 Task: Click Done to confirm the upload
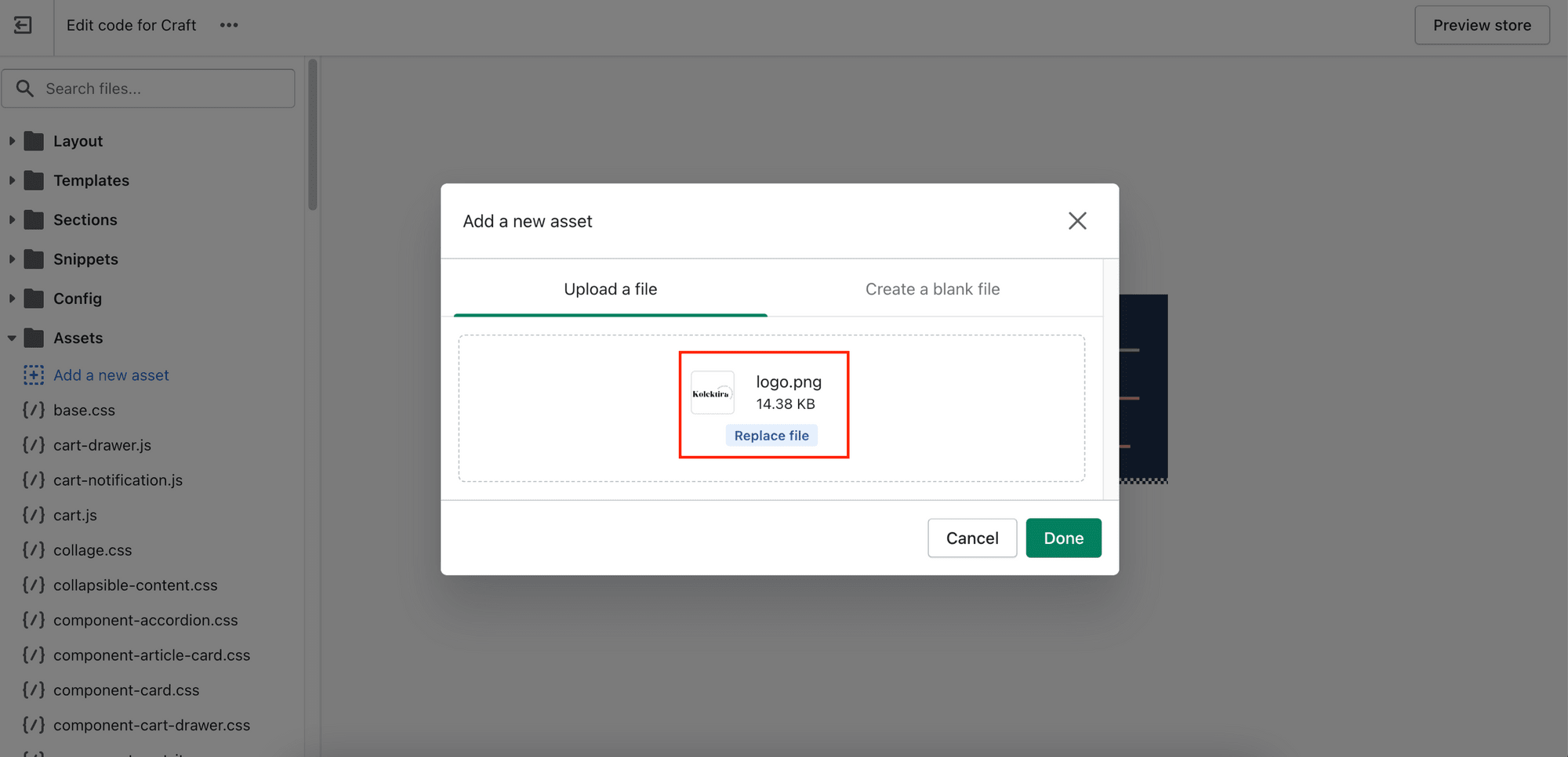coord(1063,538)
